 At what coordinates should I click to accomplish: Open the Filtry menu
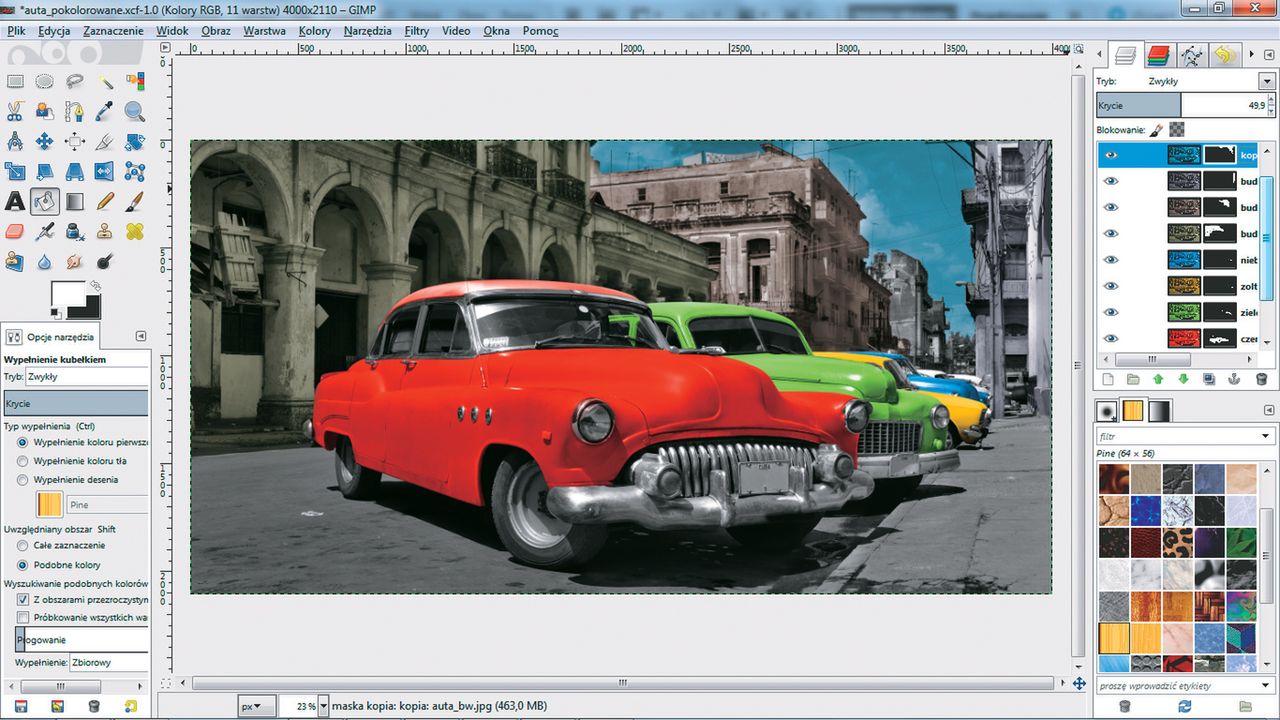tap(417, 31)
